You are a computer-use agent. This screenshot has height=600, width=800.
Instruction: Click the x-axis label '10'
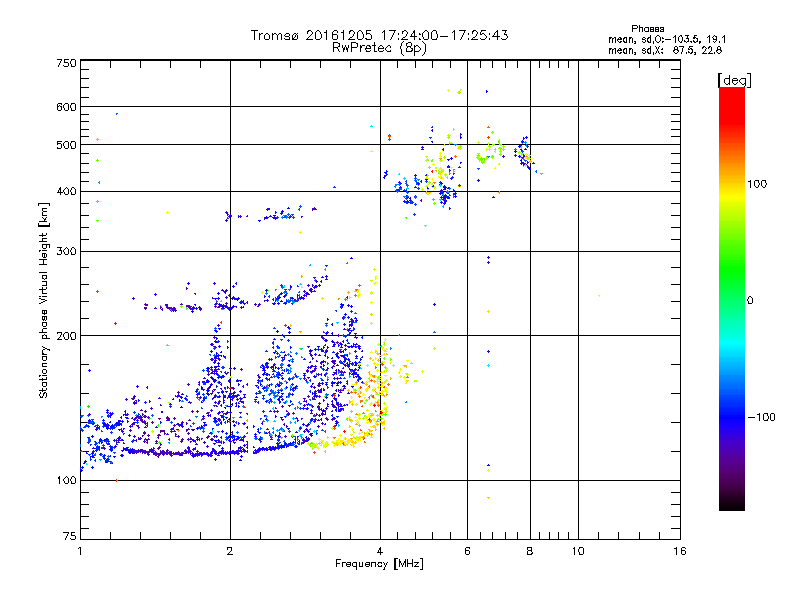point(578,551)
